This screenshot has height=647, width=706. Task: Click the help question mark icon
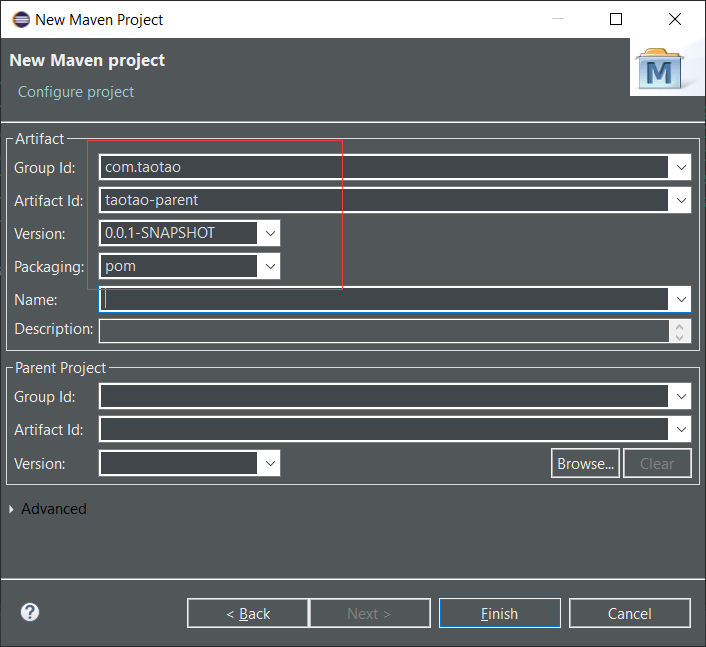tap(30, 612)
